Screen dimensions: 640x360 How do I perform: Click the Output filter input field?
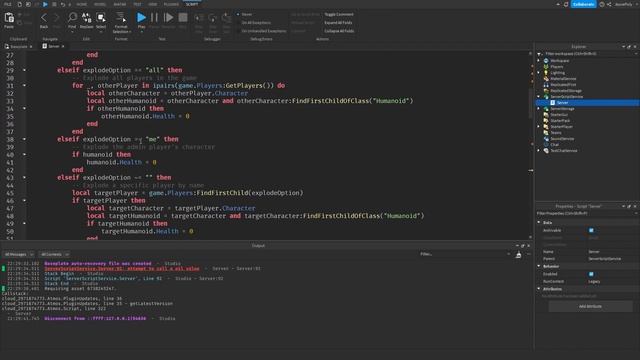pos(464,254)
